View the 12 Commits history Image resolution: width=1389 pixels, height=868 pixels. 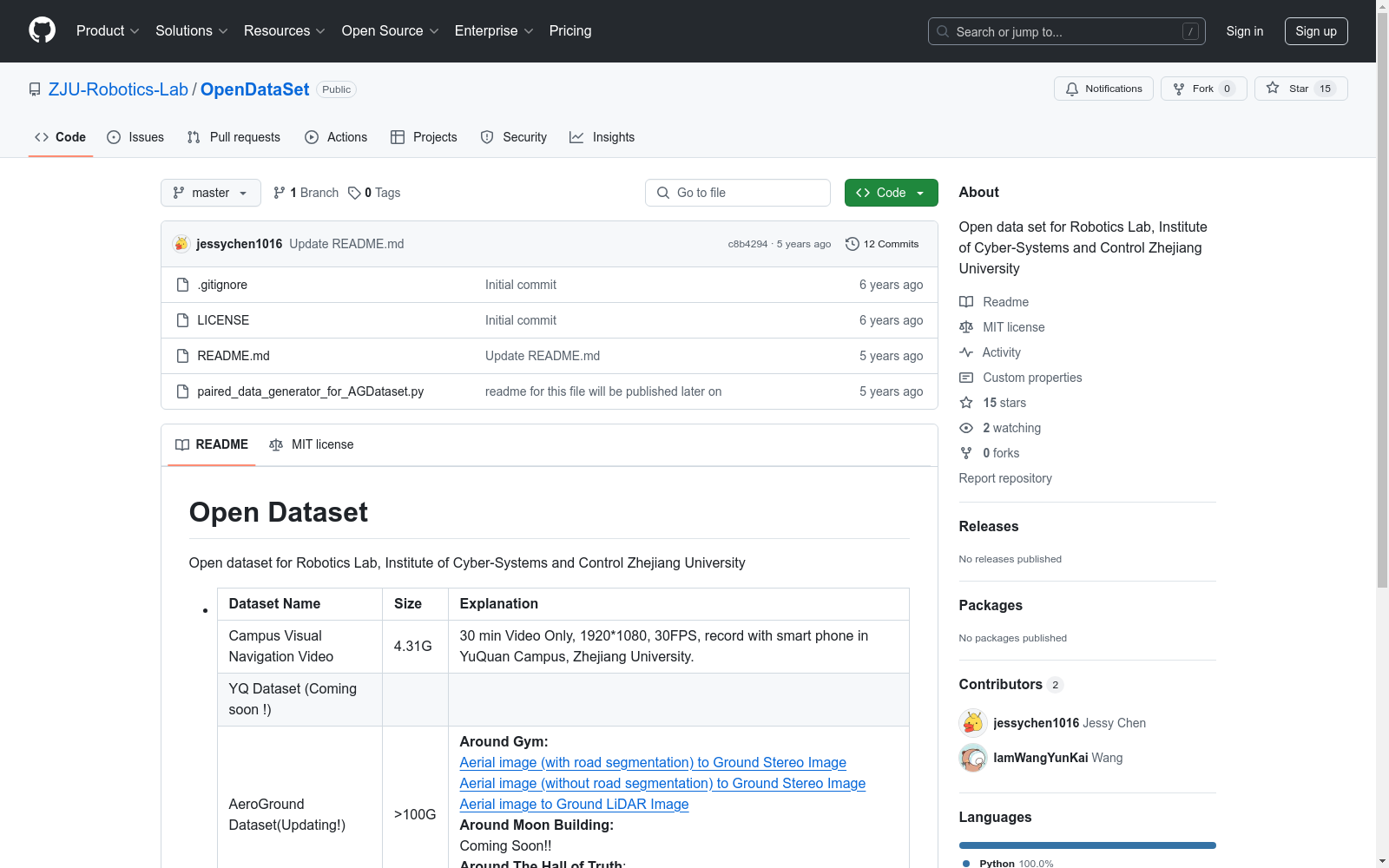882,244
